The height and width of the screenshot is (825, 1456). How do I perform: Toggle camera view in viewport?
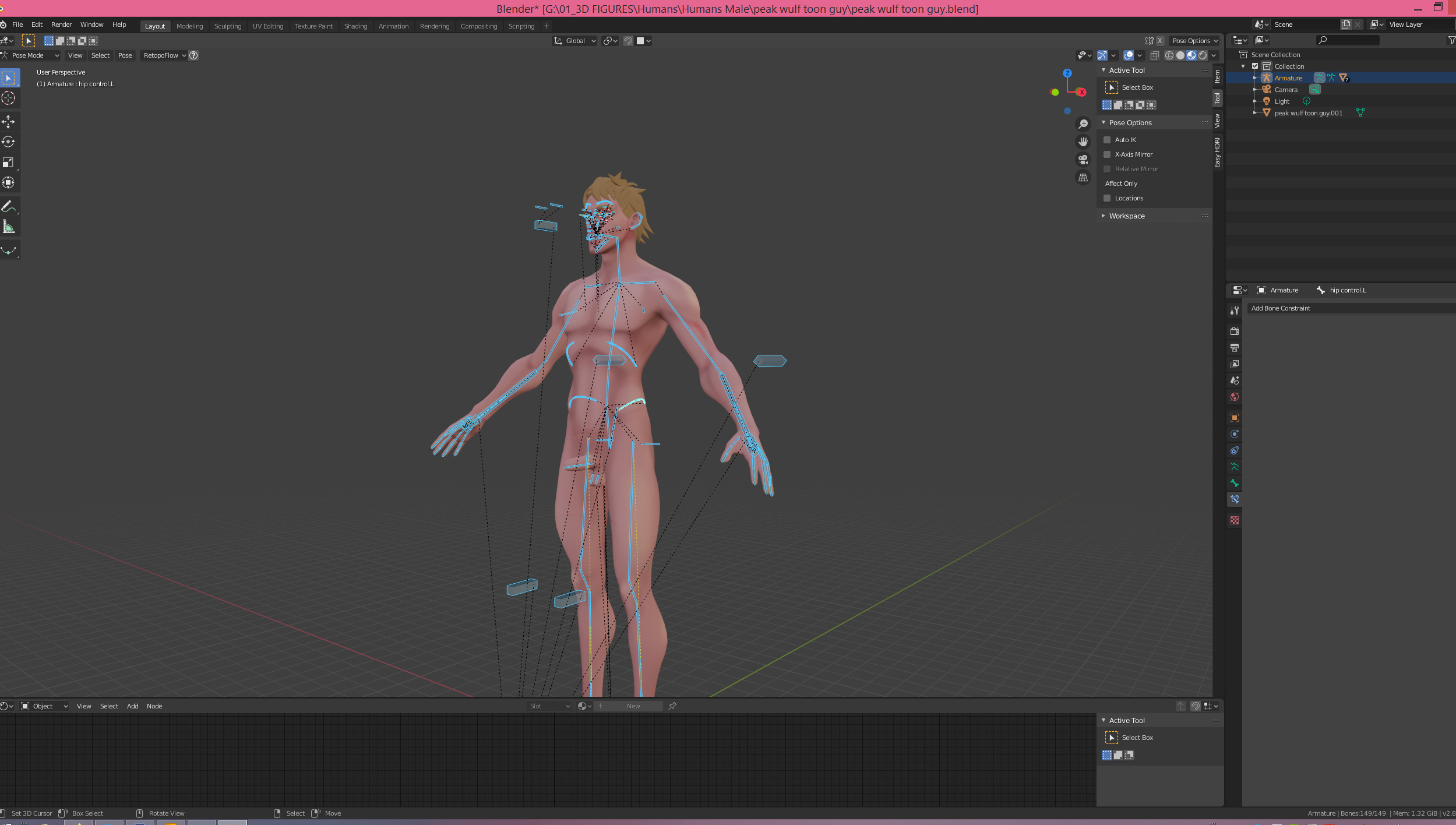[x=1083, y=160]
